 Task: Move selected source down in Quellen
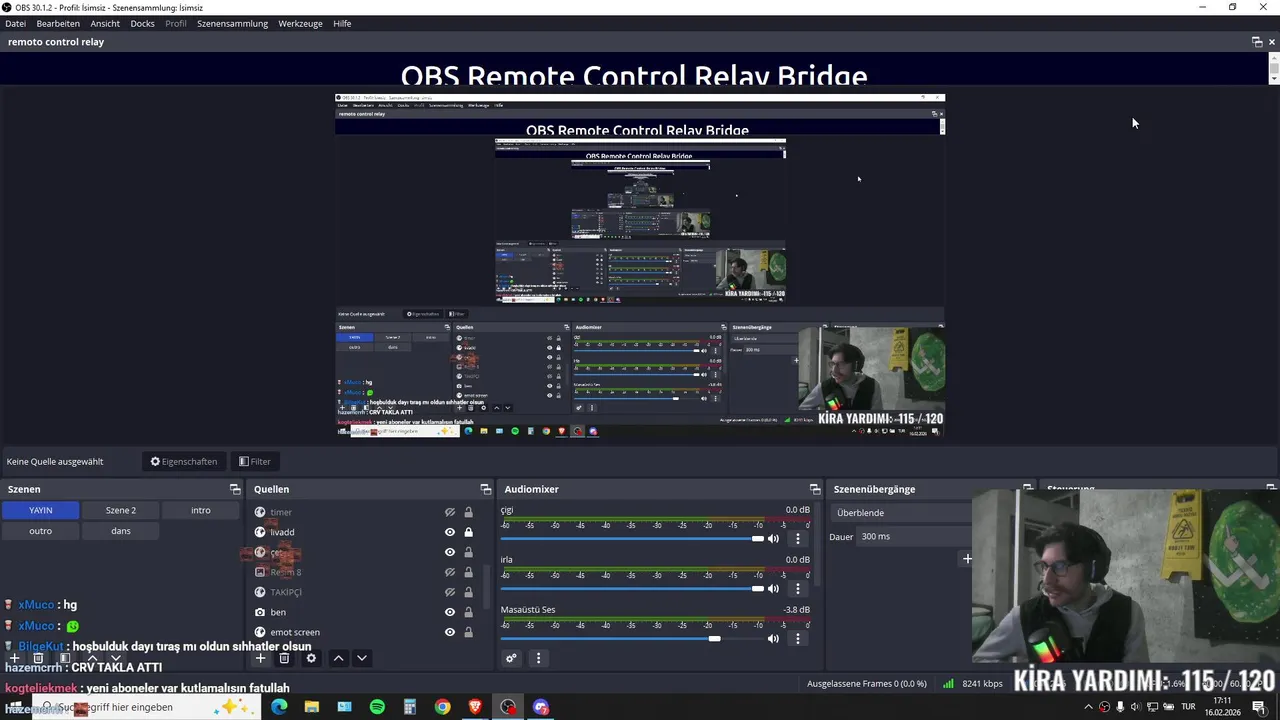click(362, 658)
